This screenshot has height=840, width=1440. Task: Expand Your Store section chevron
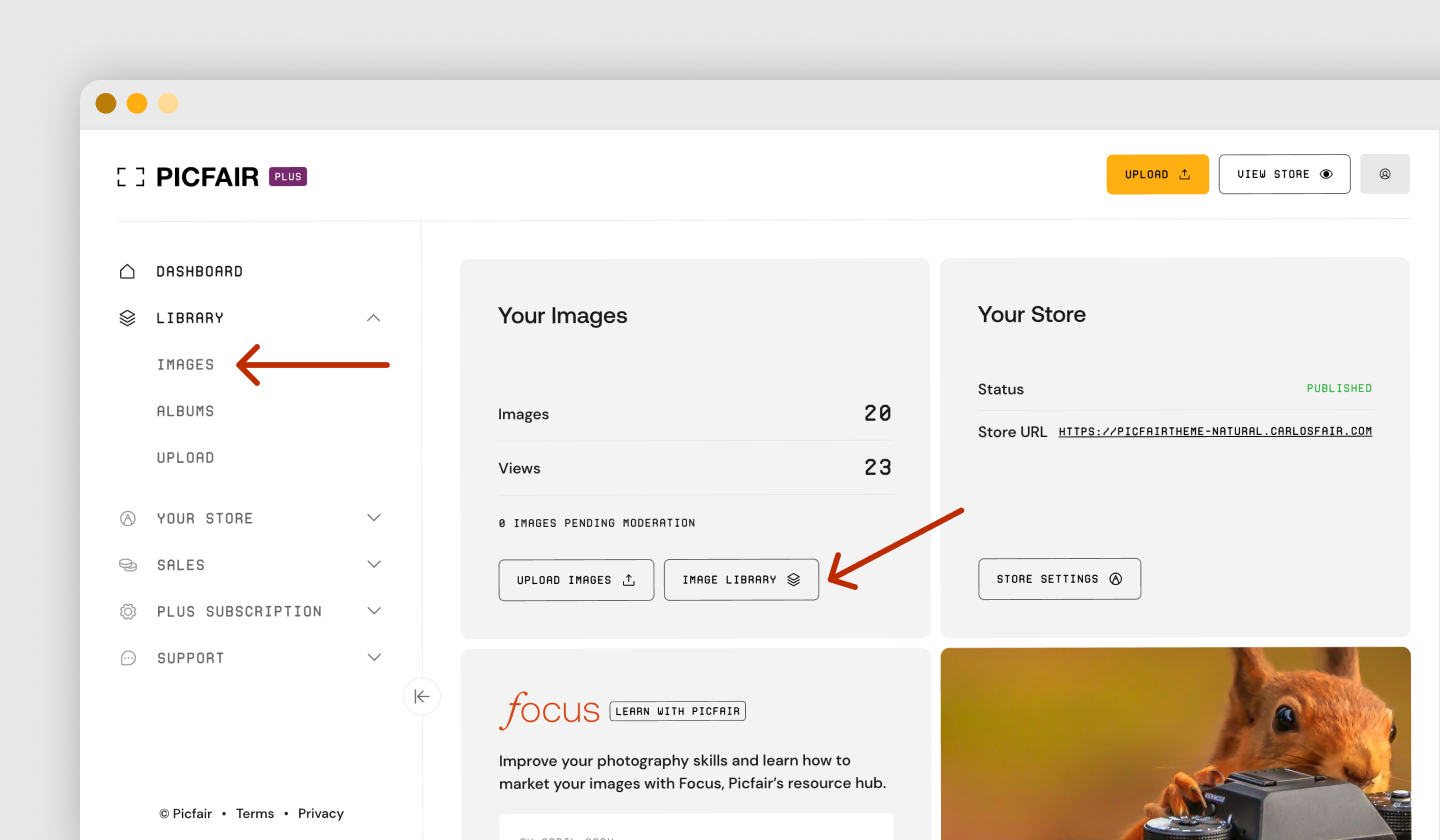pos(374,518)
